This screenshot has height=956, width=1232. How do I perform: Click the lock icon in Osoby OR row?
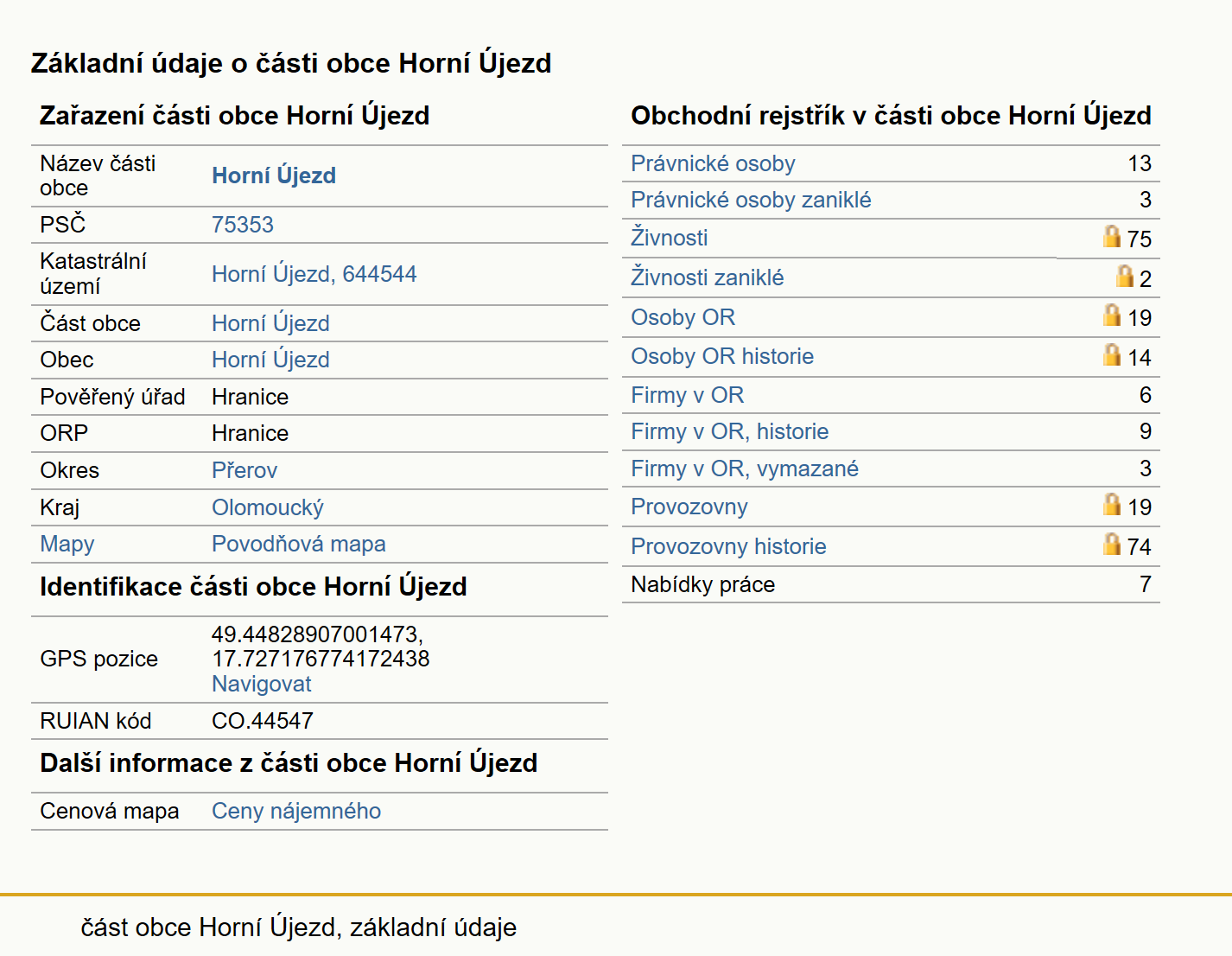1112,315
